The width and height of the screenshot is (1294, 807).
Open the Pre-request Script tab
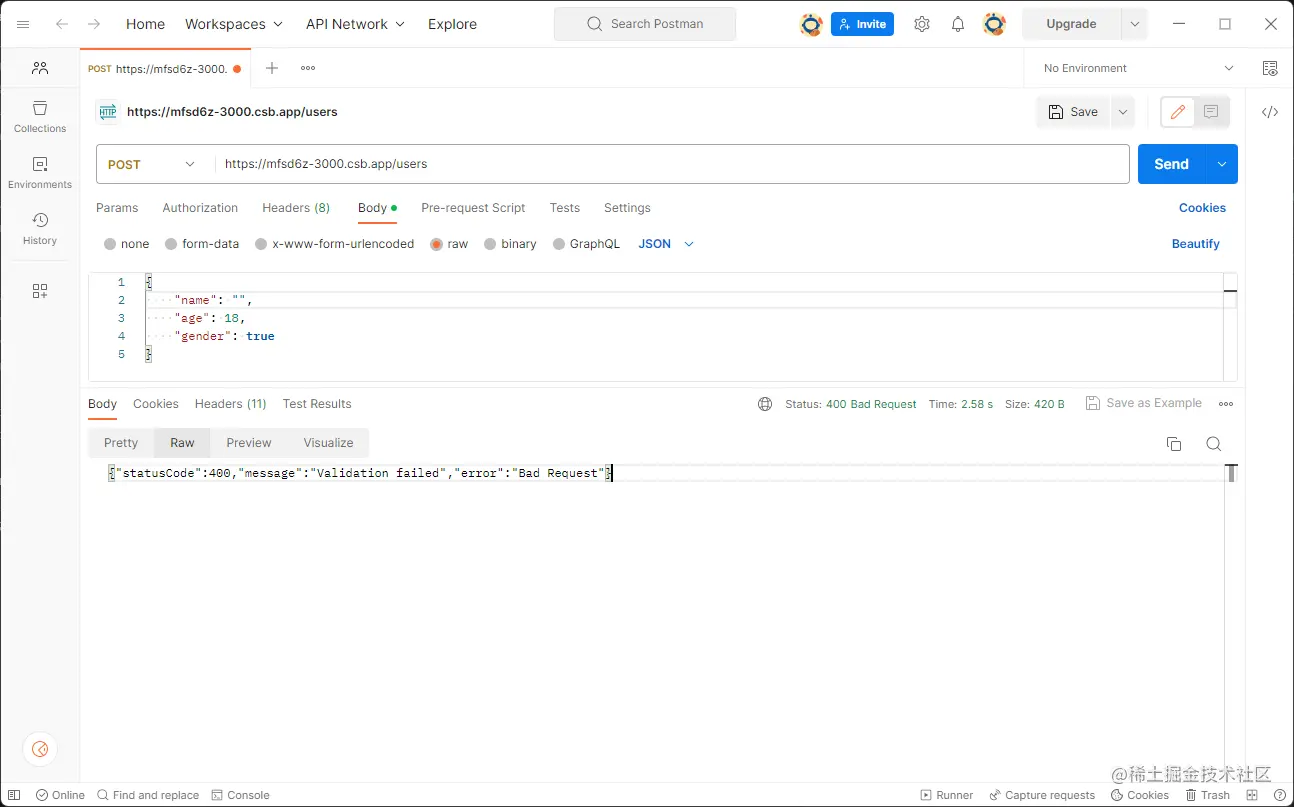pos(473,208)
